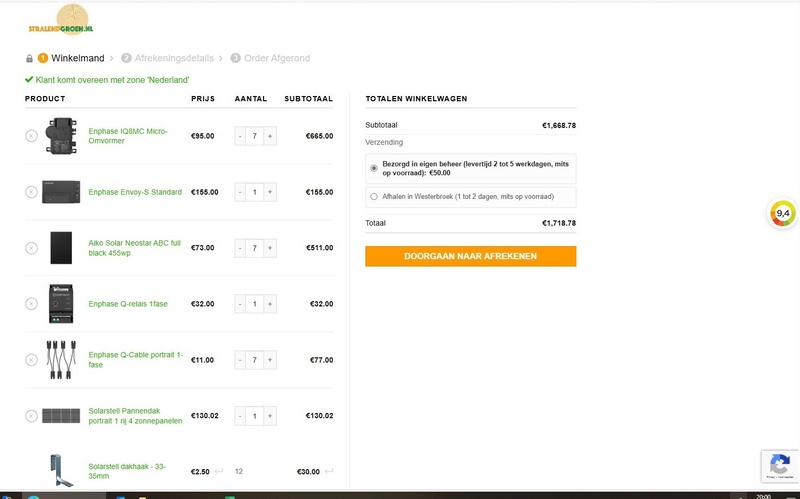Open Enphase Q-Cable portrait 1-fase link
Image resolution: width=800 pixels, height=499 pixels.
point(135,360)
